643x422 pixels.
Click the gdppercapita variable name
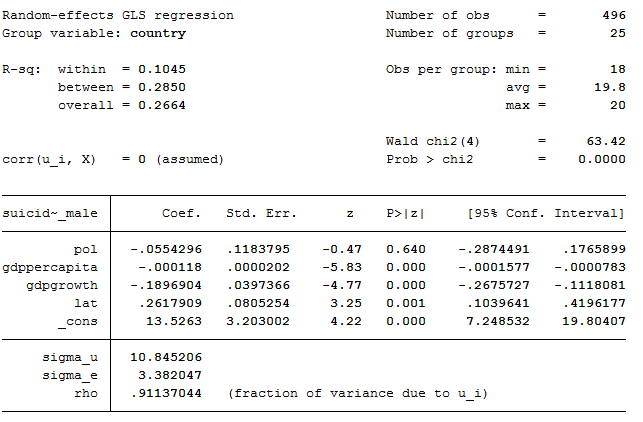[50, 267]
